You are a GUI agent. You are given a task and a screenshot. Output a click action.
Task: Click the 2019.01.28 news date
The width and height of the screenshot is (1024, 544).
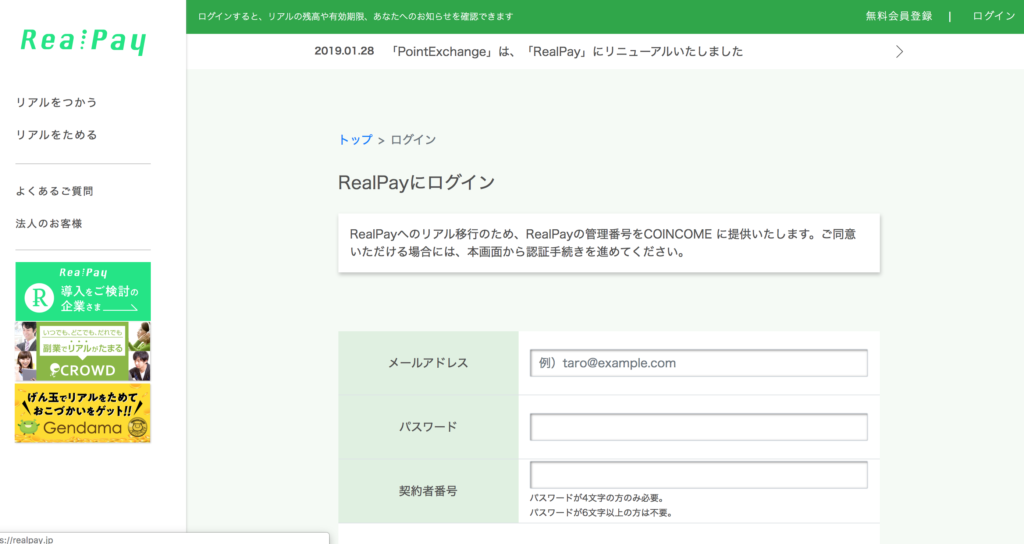coord(344,51)
